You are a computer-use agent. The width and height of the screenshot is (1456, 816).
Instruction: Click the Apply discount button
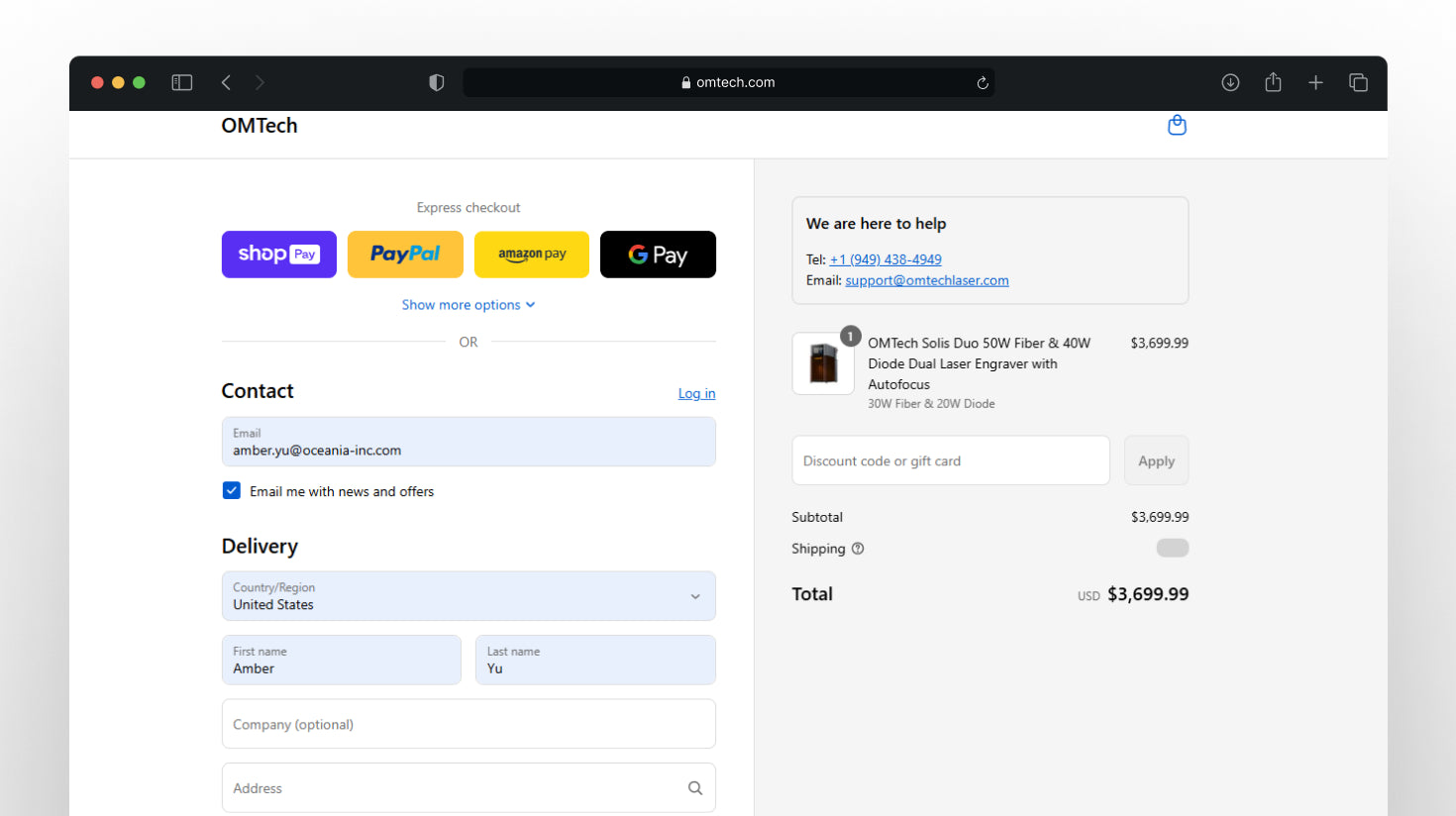pos(1156,460)
